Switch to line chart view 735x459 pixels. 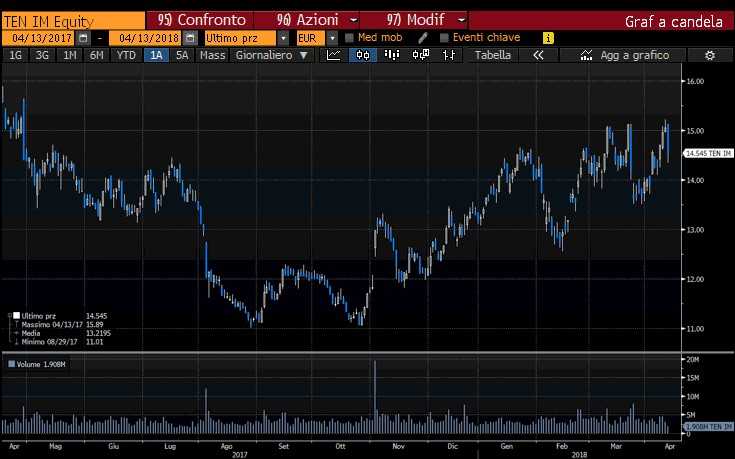[334, 55]
